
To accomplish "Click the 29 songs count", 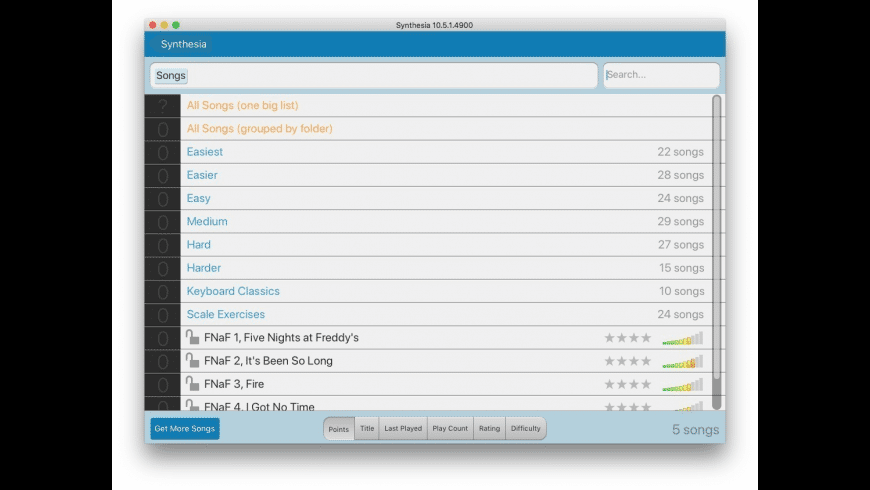I will (680, 221).
